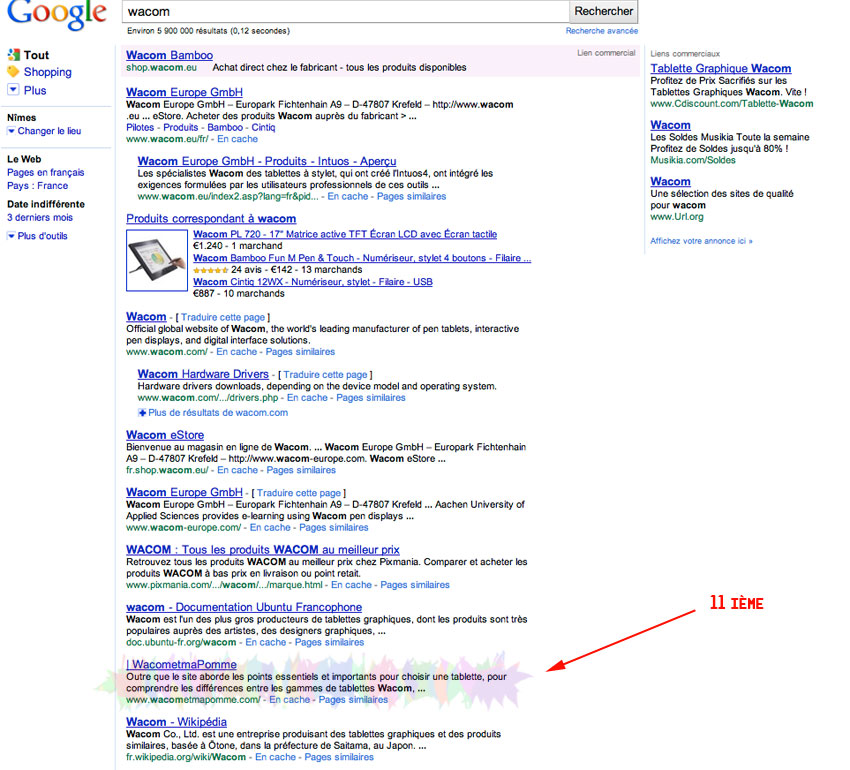This screenshot has width=850, height=770.
Task: Open En cache for www.wacometmapomme.com
Action: (x=289, y=700)
